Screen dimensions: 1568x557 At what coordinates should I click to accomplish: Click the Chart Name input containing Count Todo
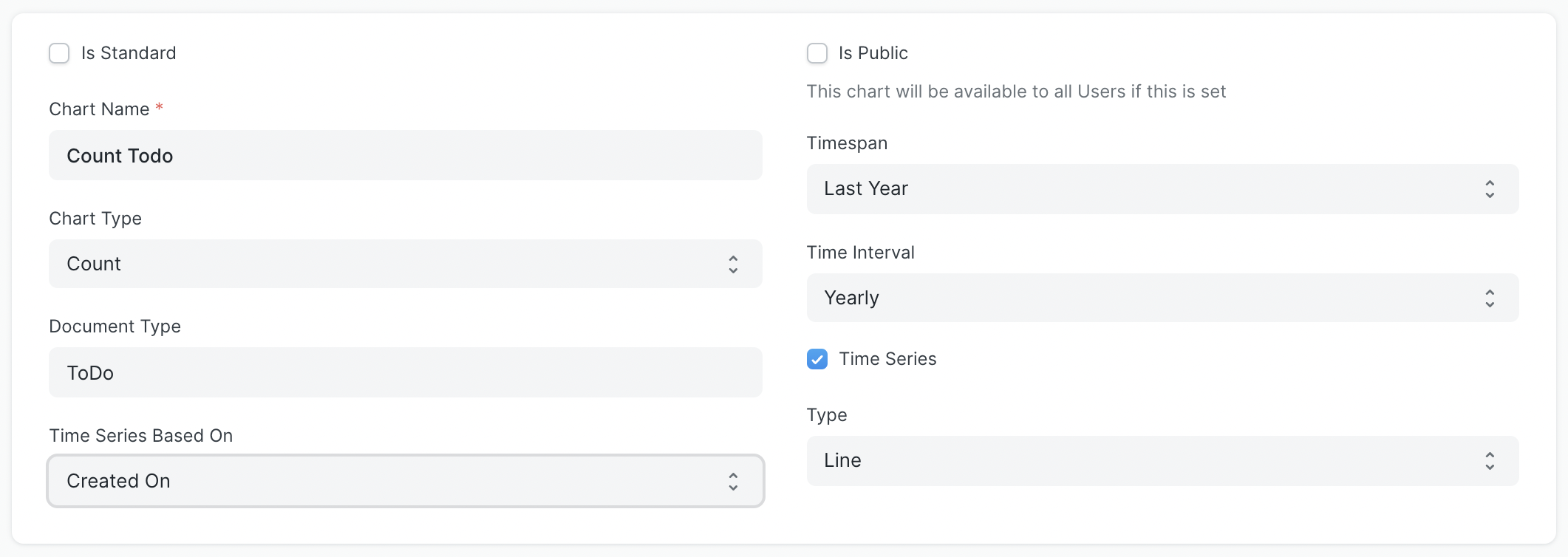405,155
